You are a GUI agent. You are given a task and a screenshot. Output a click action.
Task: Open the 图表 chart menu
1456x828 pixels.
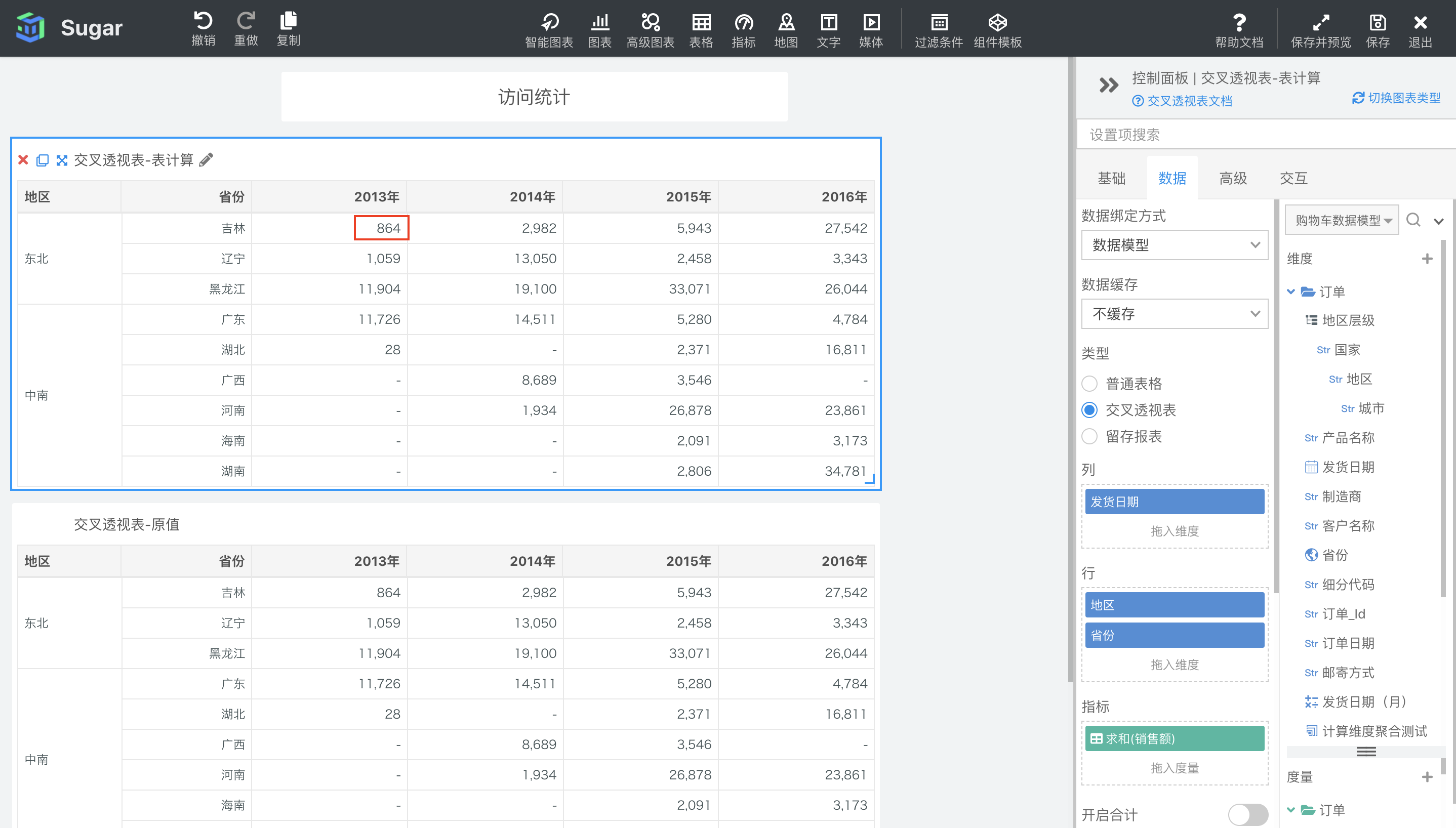[x=599, y=30]
